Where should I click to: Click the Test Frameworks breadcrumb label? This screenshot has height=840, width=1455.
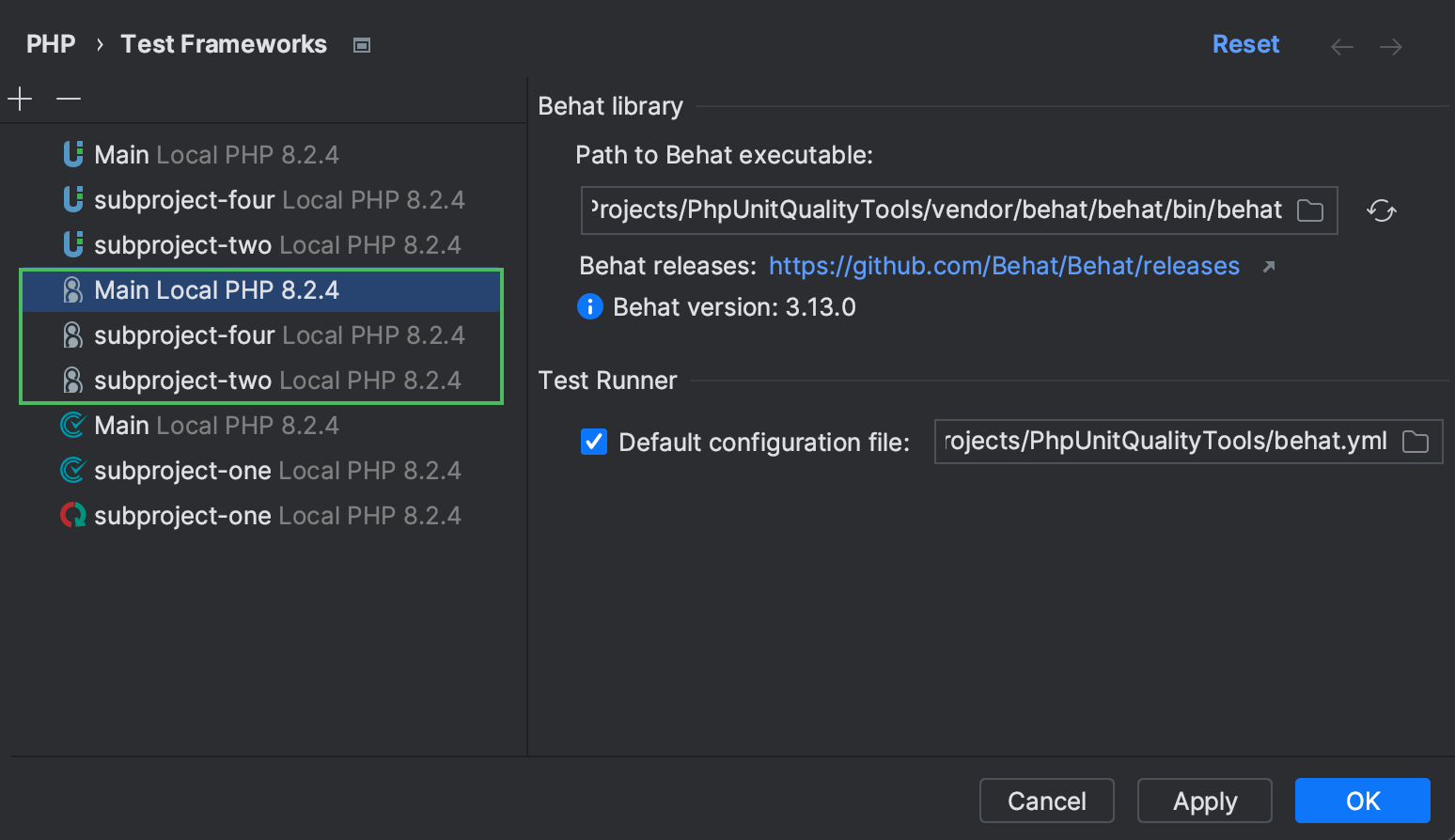point(223,43)
